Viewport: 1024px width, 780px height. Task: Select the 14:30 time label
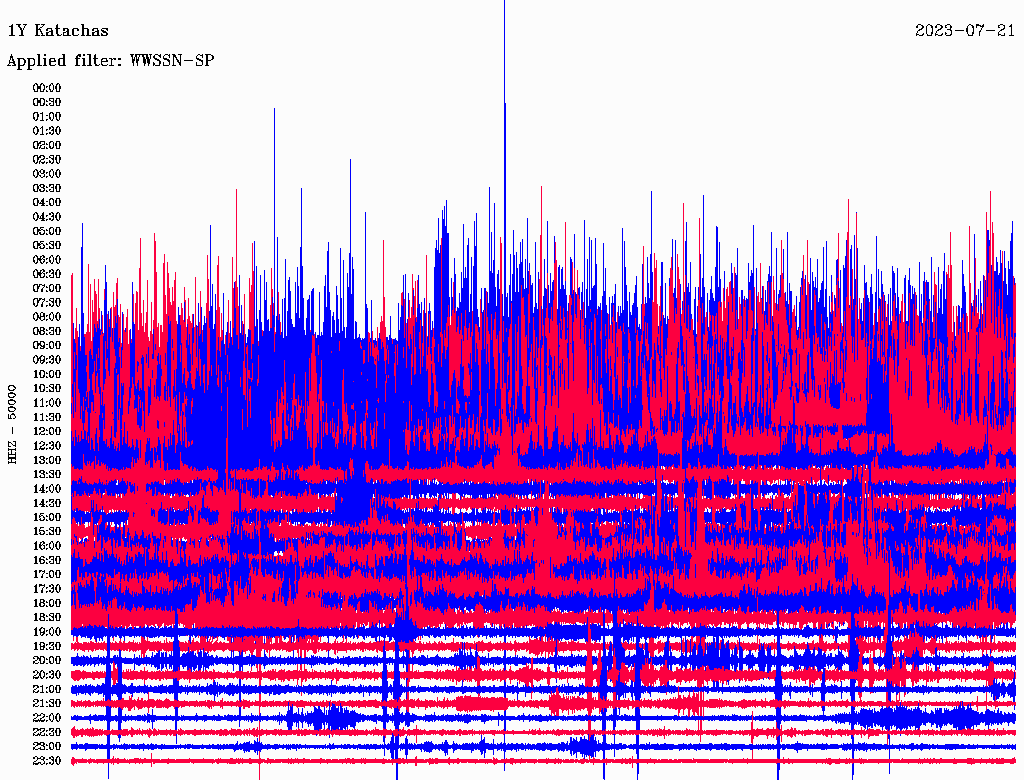tap(47, 504)
